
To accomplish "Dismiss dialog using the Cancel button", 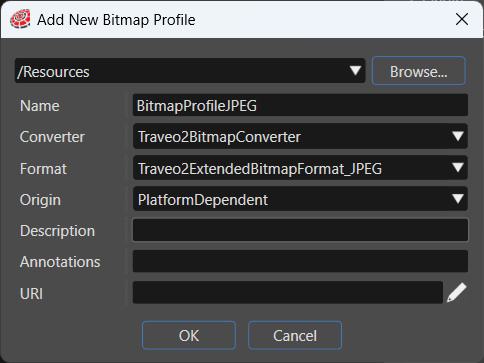I will tap(295, 335).
